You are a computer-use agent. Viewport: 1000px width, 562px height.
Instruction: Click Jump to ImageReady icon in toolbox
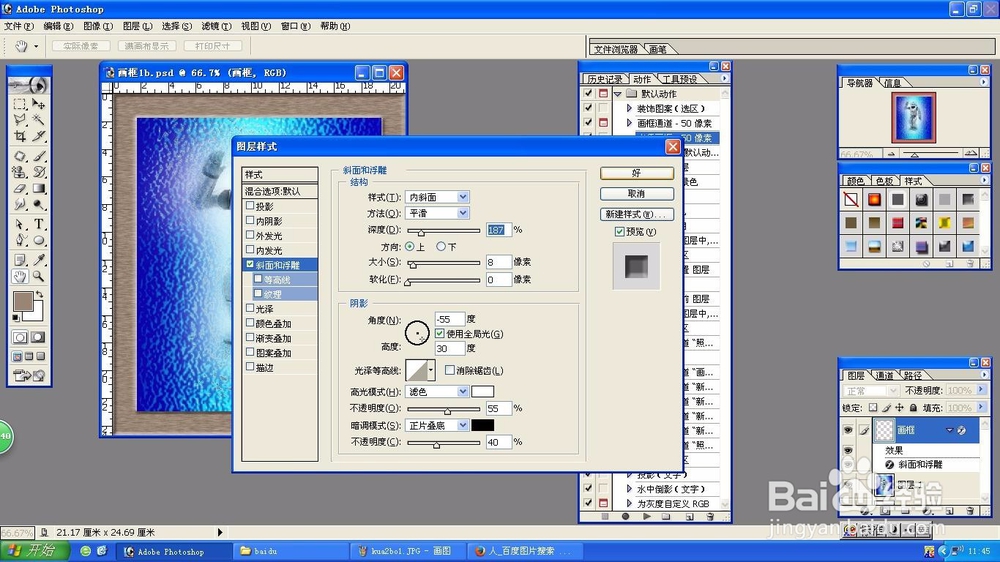click(29, 376)
